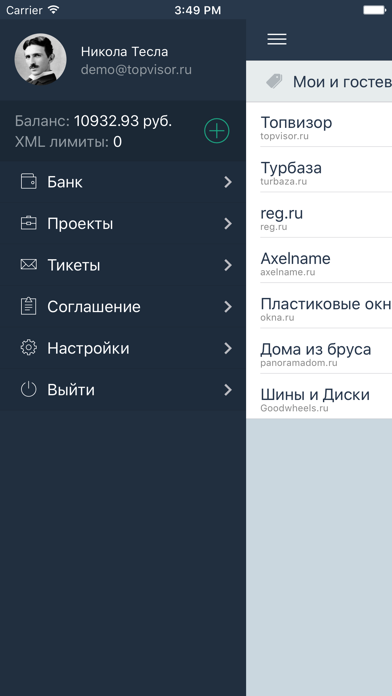Tap the 3:49 PM clock
The width and height of the screenshot is (392, 696).
pos(198,10)
